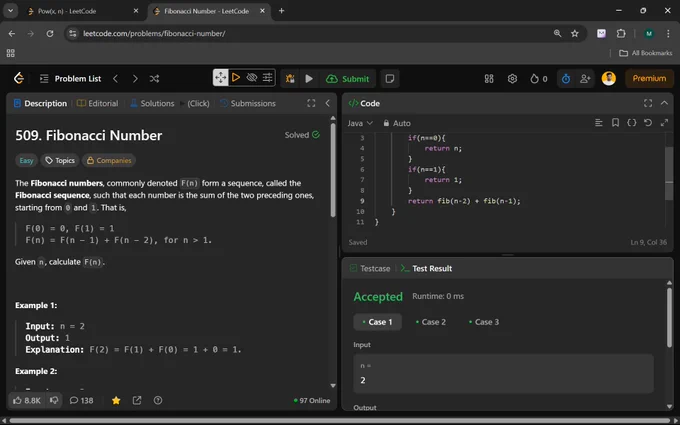This screenshot has height=425, width=680.
Task: Click the curly braces snippet icon
Action: (x=631, y=123)
